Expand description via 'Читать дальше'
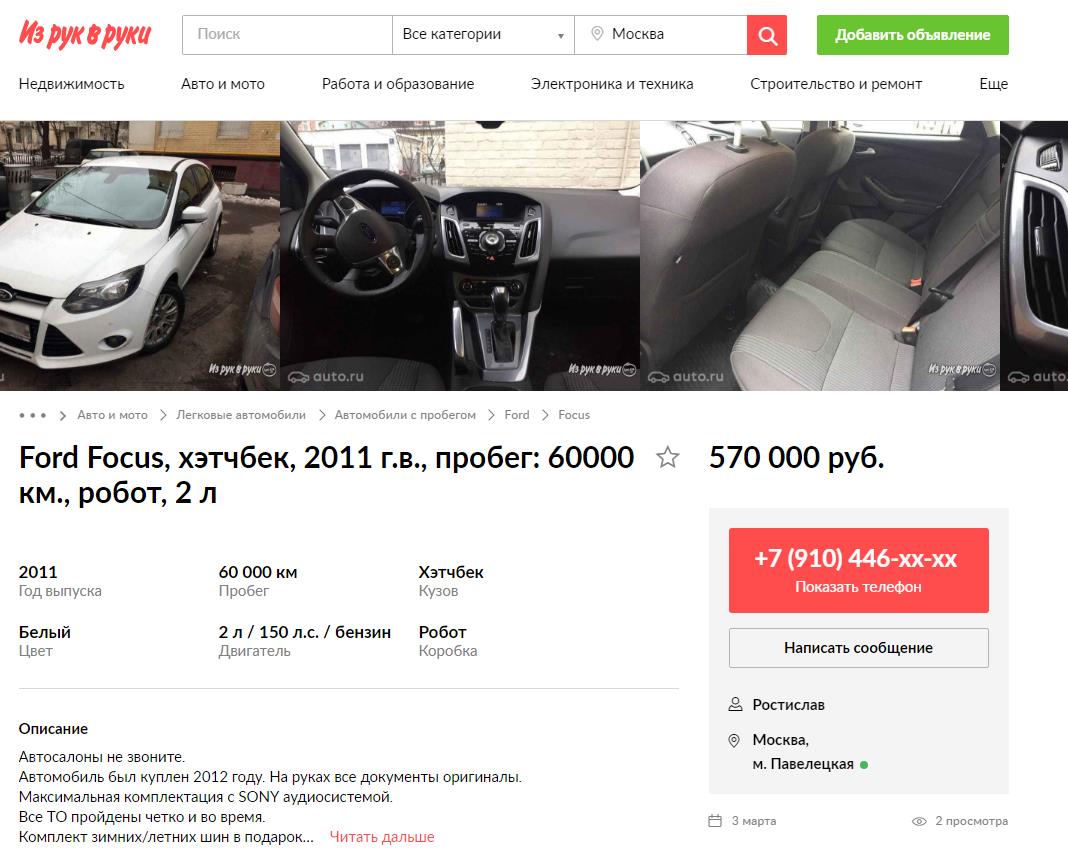Screen dimensions: 1068x863 click(382, 836)
